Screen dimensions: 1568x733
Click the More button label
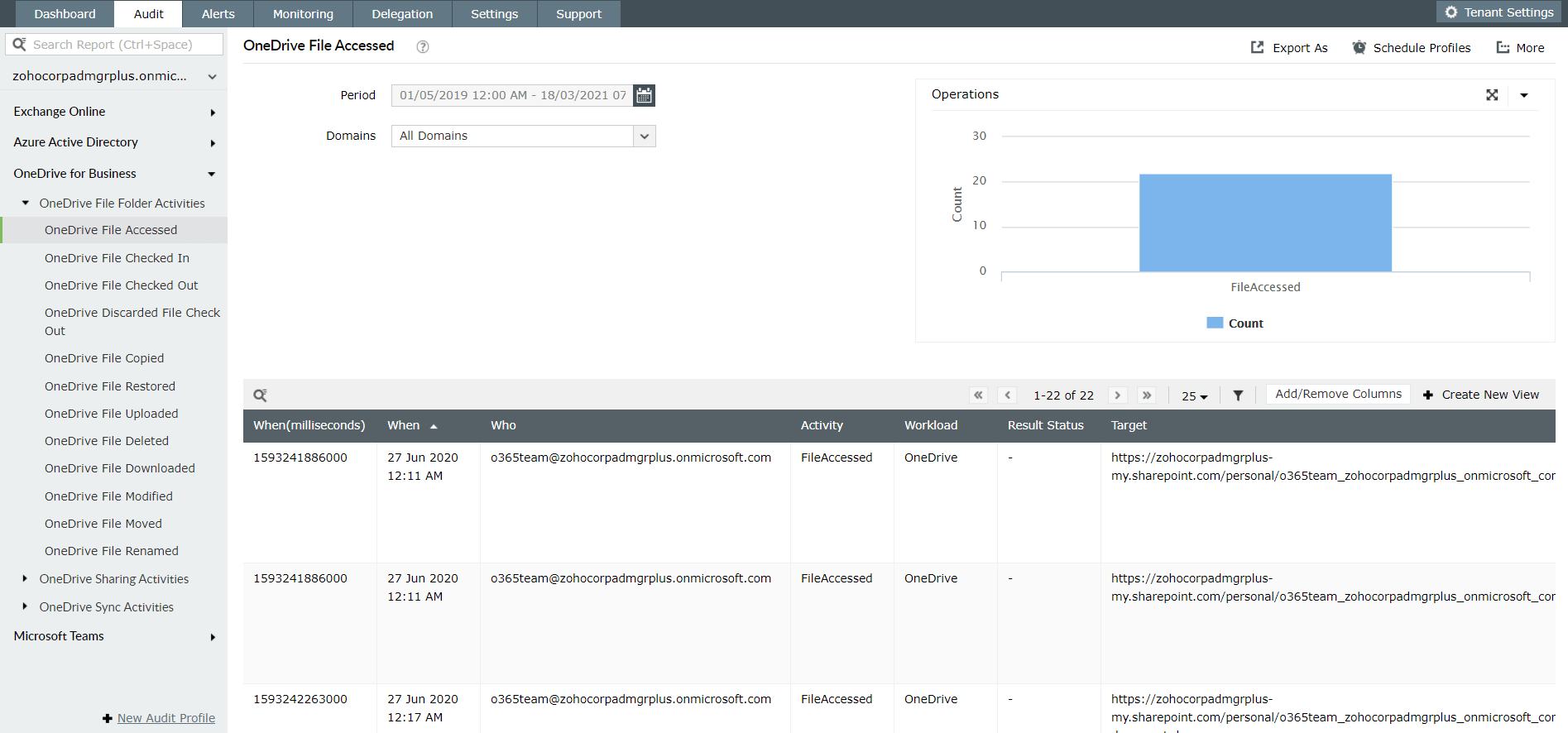click(1530, 48)
